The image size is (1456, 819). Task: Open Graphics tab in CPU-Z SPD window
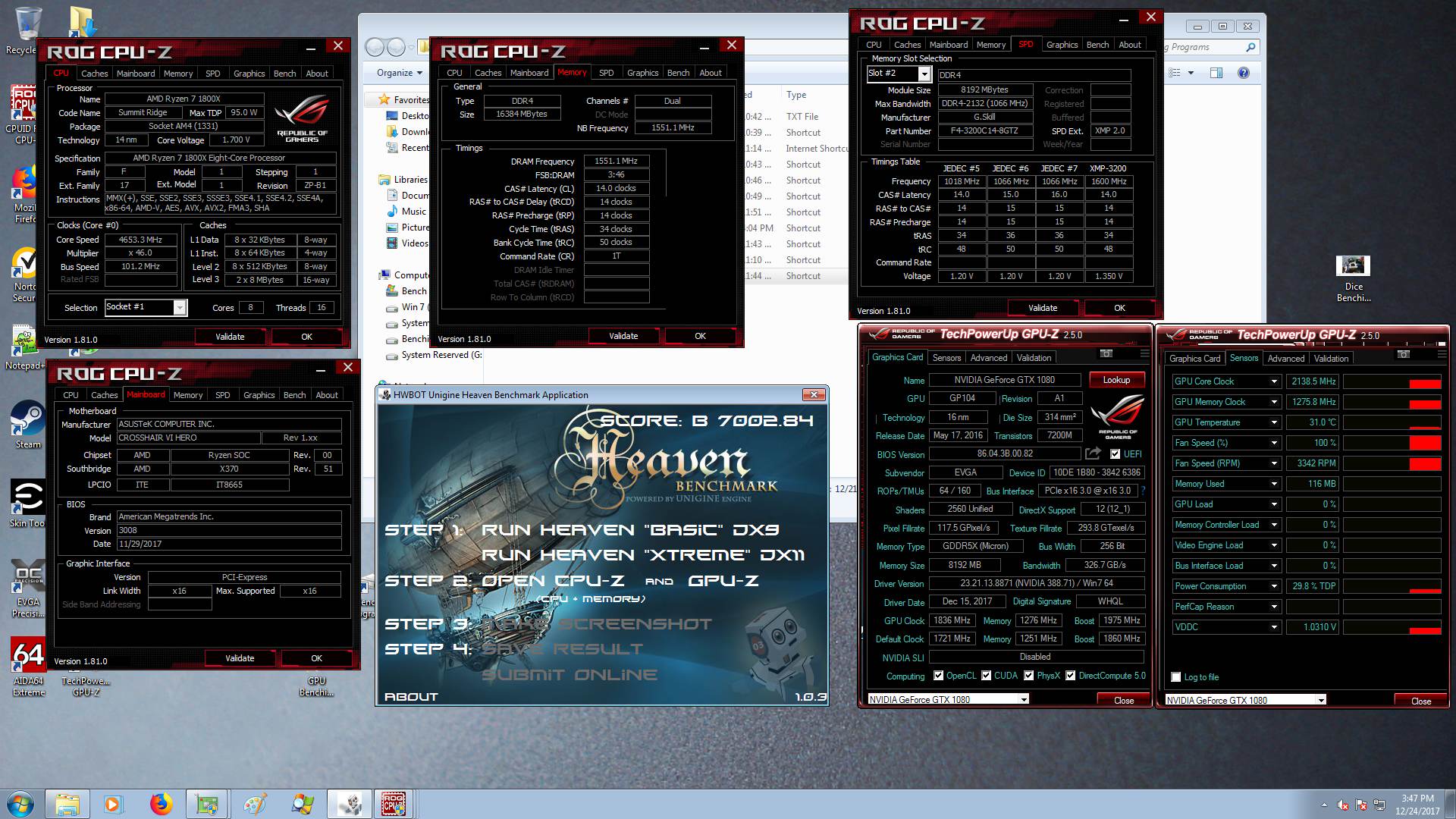(x=1062, y=45)
